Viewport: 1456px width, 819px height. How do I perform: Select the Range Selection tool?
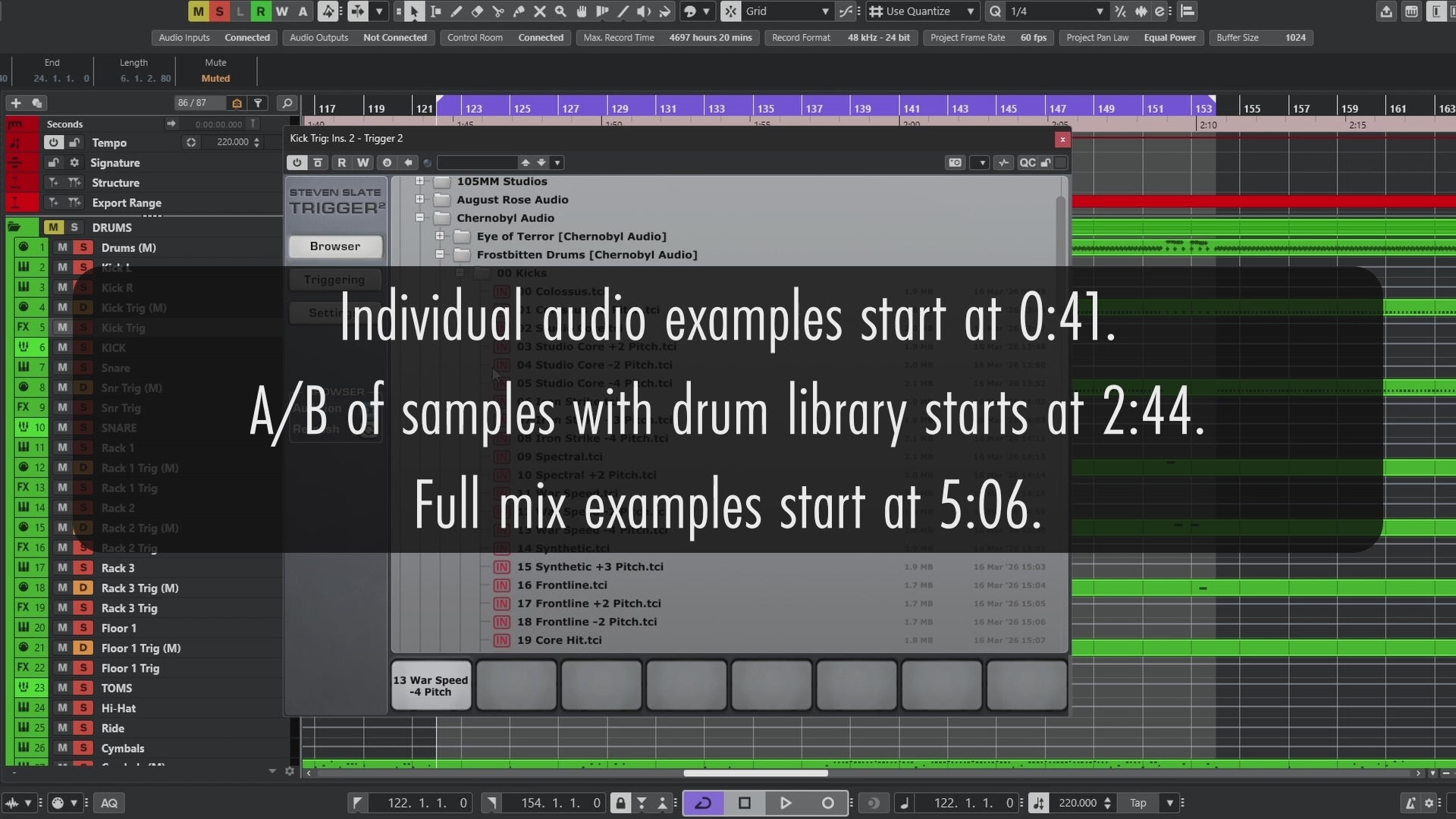pos(435,11)
